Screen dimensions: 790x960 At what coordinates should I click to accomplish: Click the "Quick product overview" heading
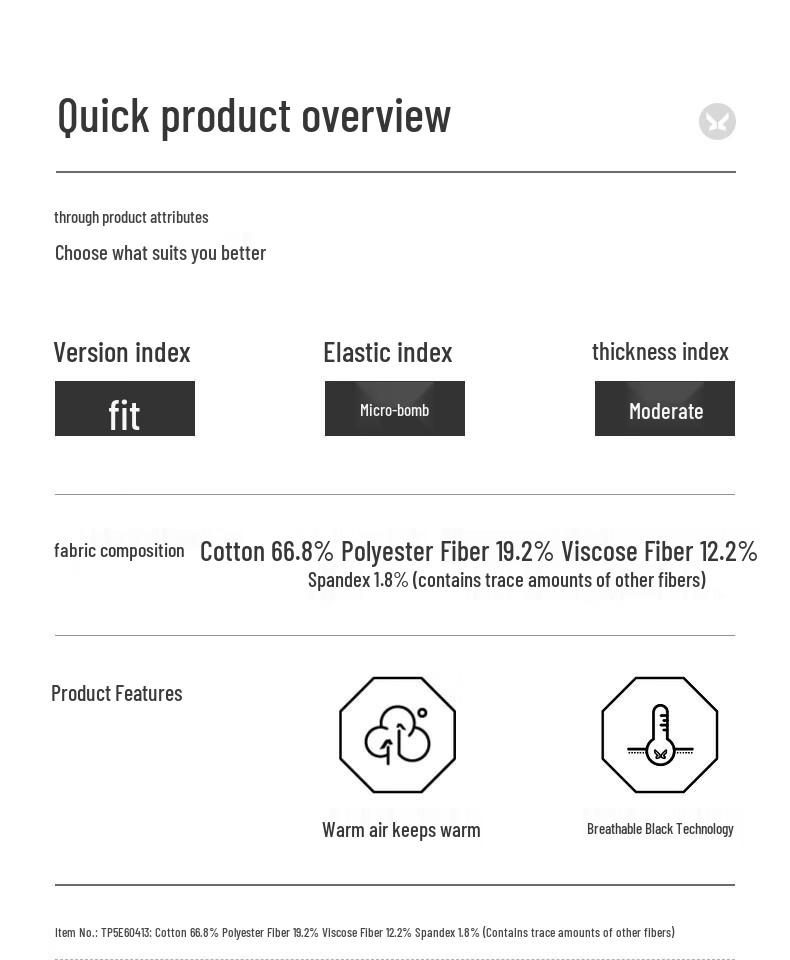pos(254,116)
